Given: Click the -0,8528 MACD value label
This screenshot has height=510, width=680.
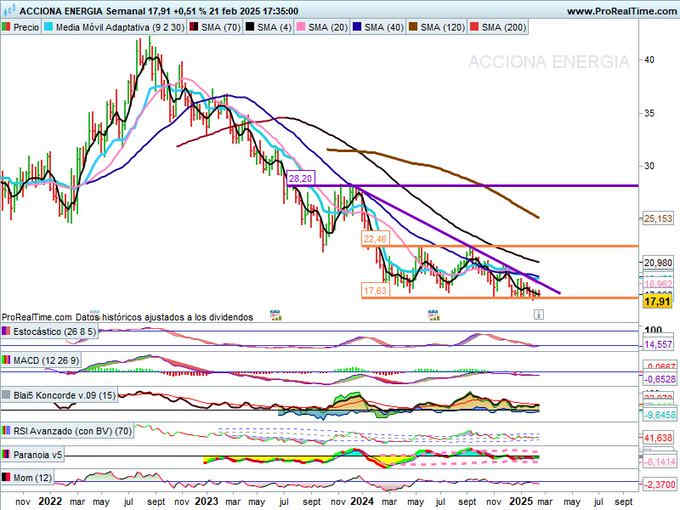Looking at the screenshot, I should pos(659,379).
